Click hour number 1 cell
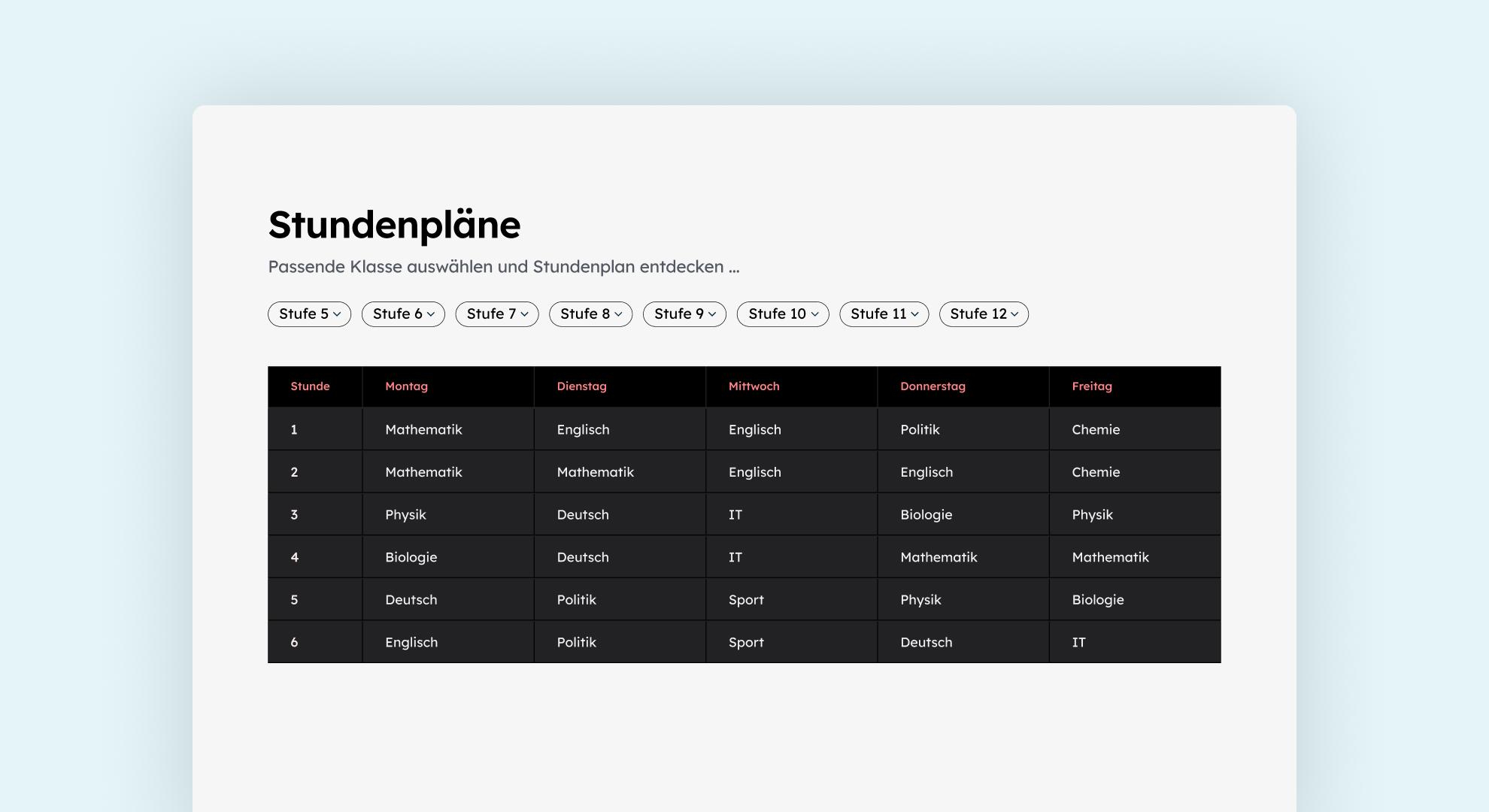1489x812 pixels. (x=315, y=429)
